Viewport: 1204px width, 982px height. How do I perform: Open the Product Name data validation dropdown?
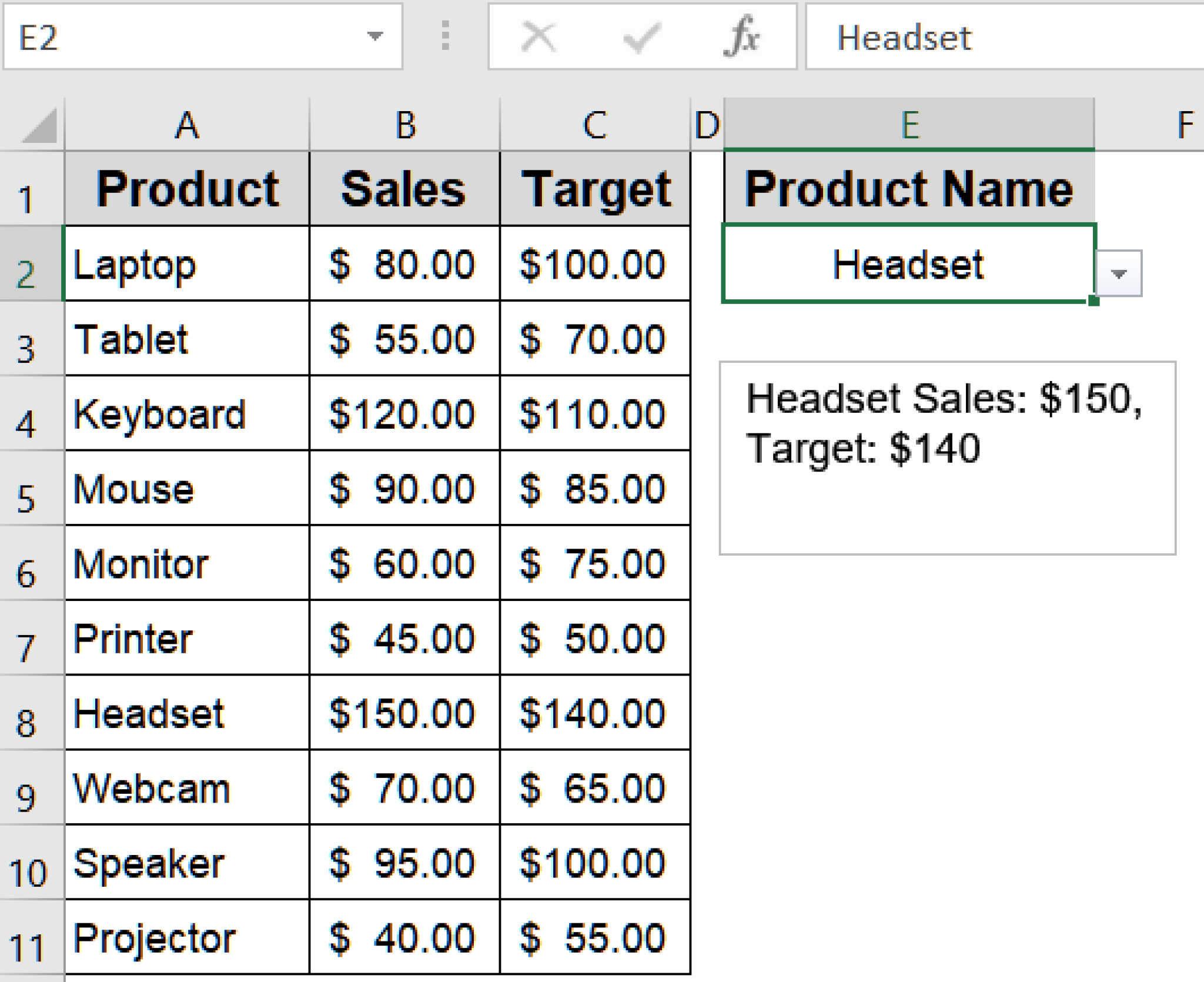(x=1119, y=272)
